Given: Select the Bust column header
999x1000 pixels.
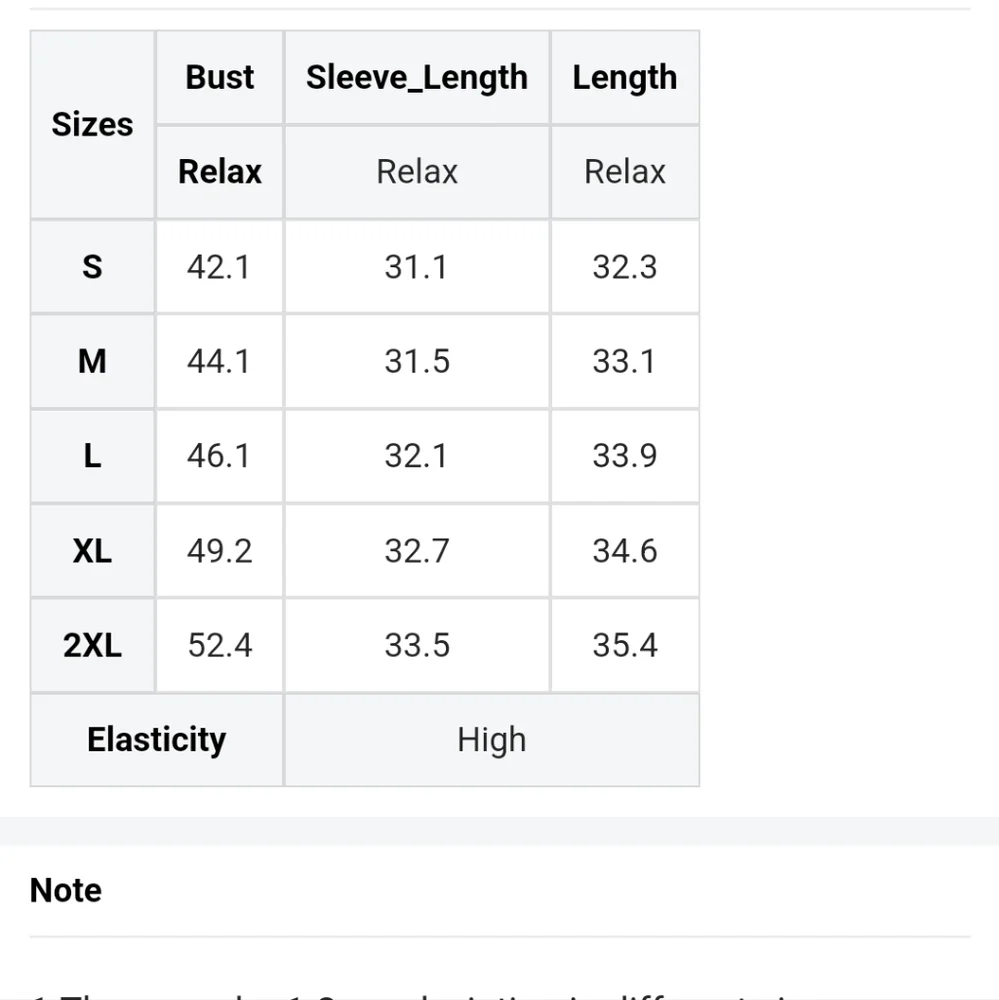Looking at the screenshot, I should point(220,78).
